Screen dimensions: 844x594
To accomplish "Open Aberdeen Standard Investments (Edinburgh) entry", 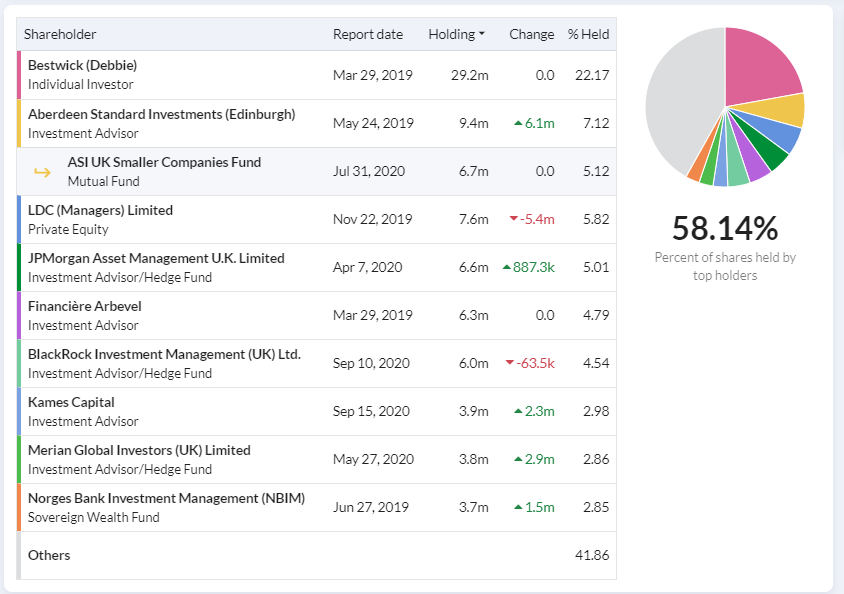I will tap(161, 114).
